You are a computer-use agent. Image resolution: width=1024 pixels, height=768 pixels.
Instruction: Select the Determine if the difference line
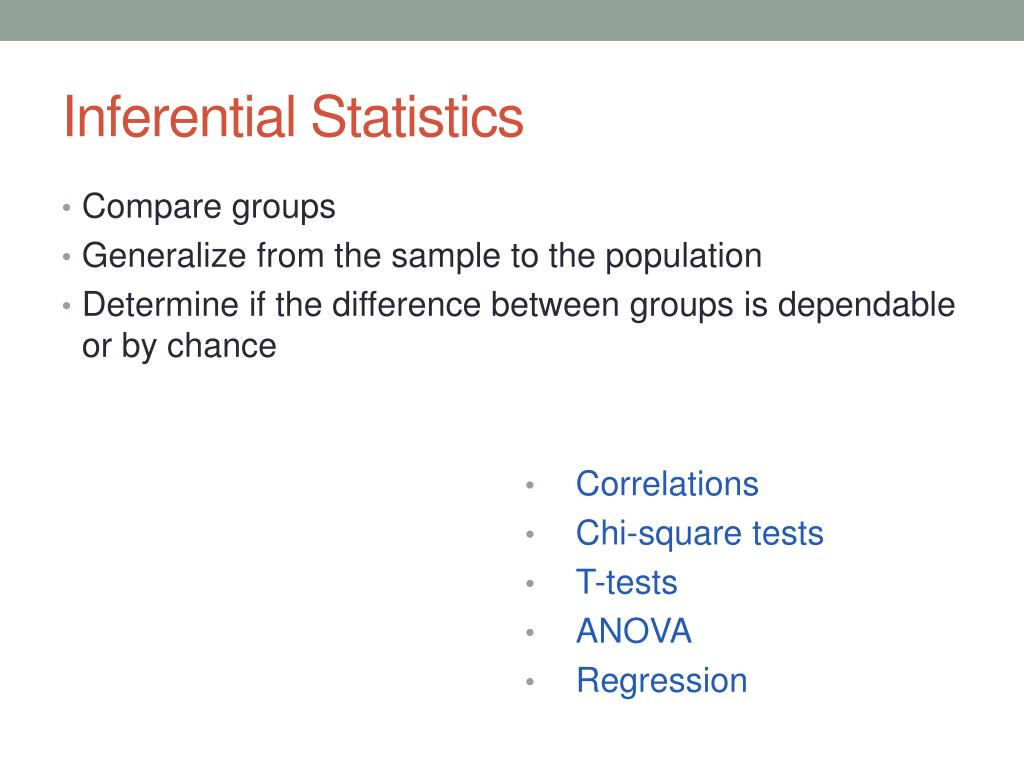(519, 306)
